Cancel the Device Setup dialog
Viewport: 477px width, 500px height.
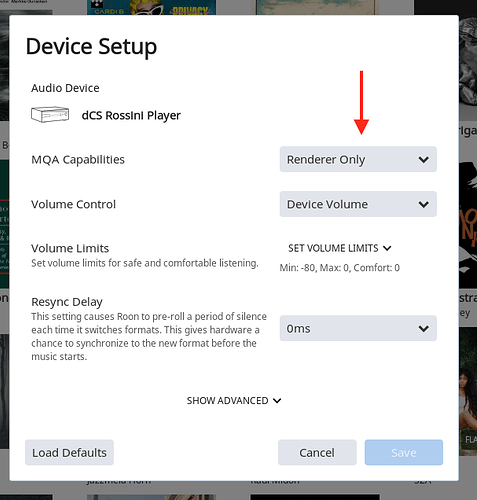317,453
